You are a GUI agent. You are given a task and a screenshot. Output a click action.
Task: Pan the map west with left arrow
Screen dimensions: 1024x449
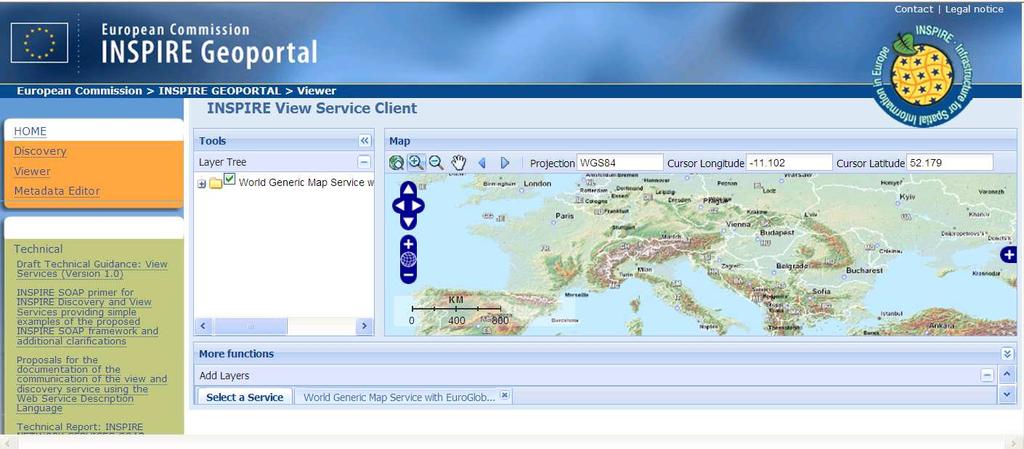pyautogui.click(x=399, y=206)
